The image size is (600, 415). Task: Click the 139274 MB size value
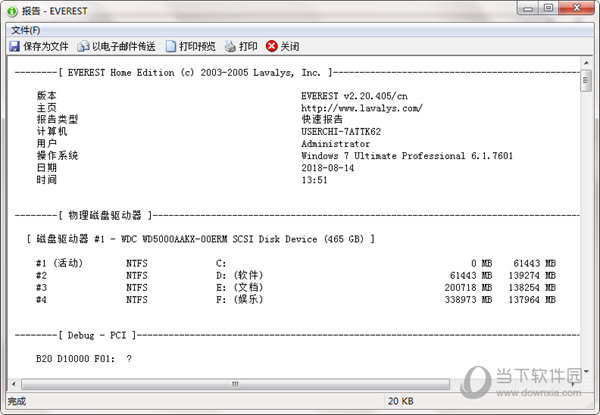pyautogui.click(x=532, y=275)
